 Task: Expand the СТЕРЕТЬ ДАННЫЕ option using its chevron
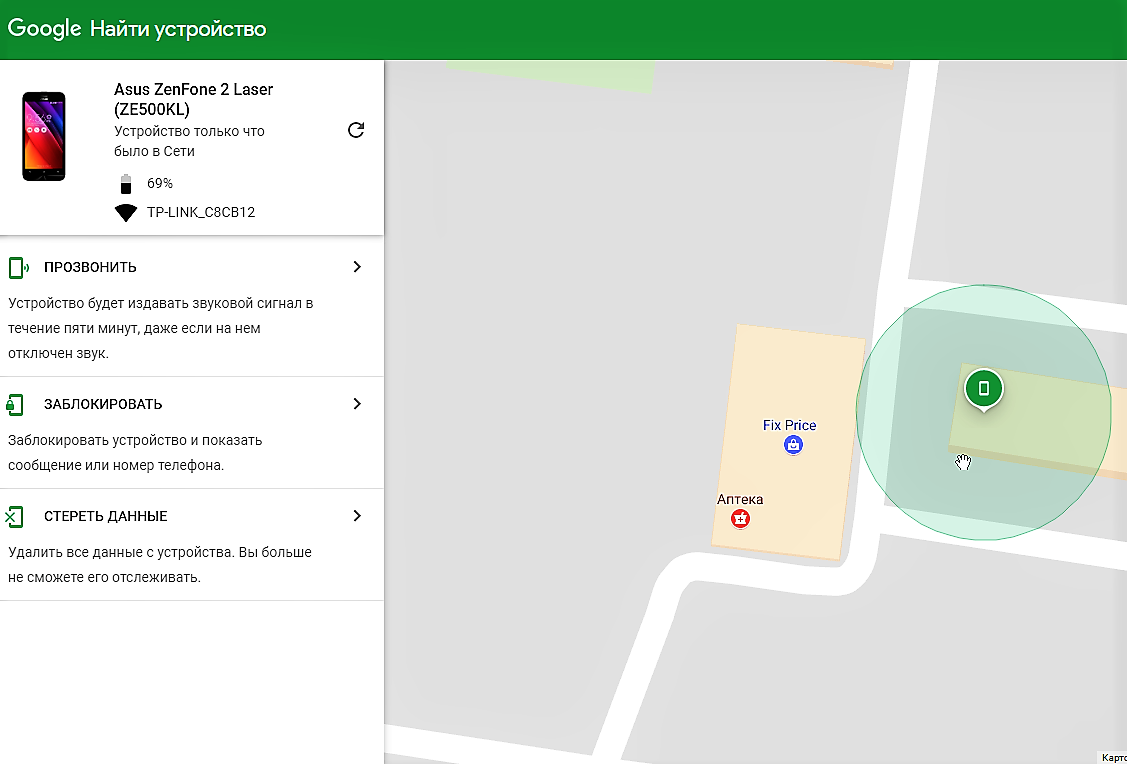tap(357, 516)
